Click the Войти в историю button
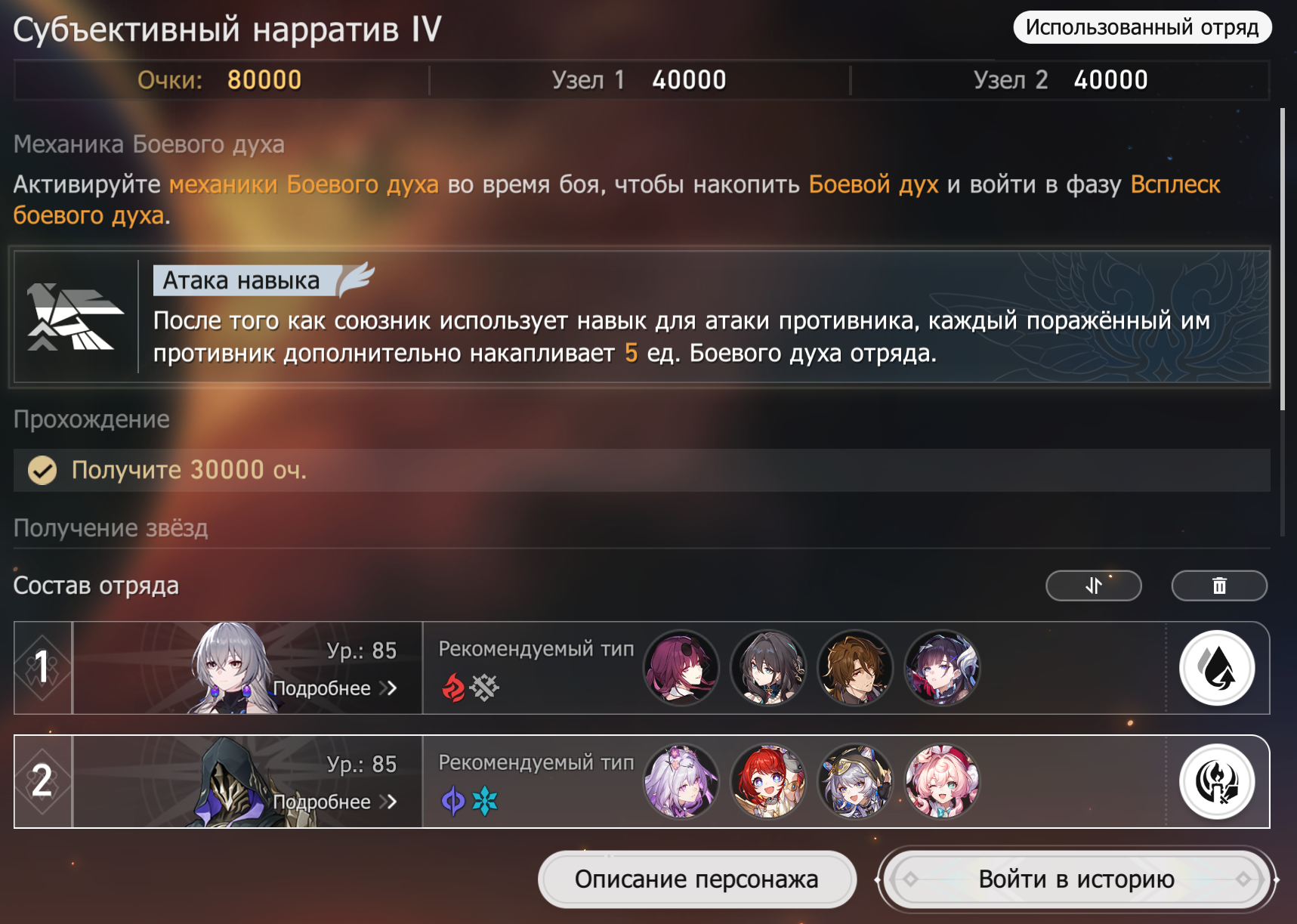1297x924 pixels. (x=1076, y=879)
